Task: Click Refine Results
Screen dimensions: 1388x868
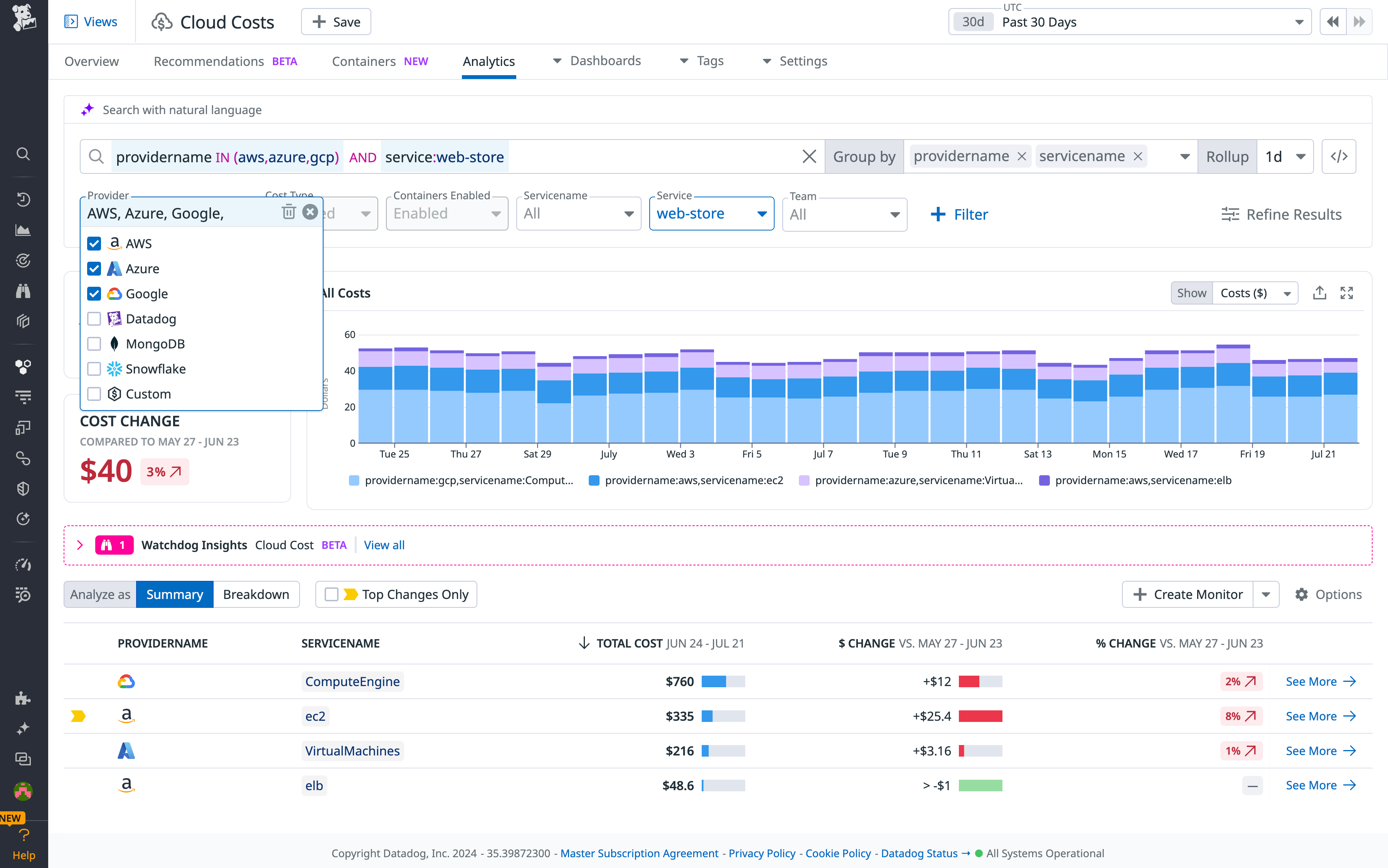Action: click(x=1282, y=214)
